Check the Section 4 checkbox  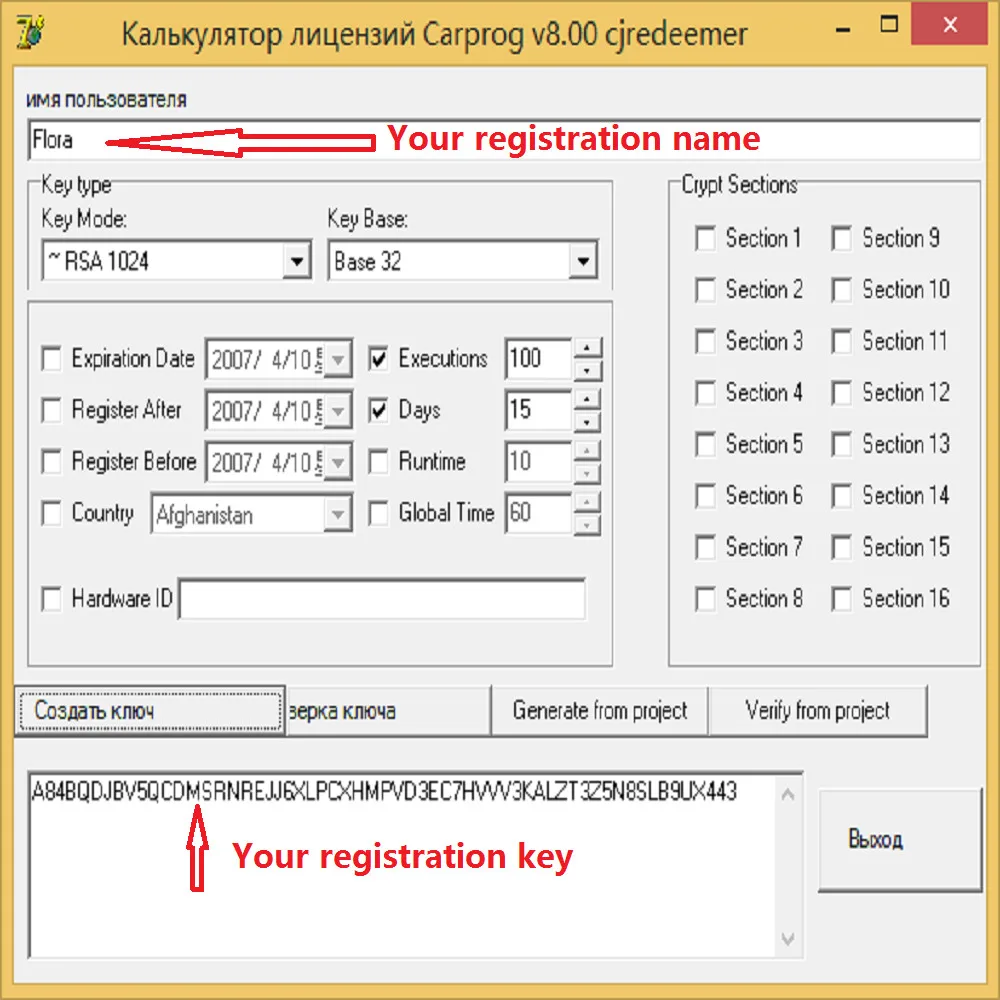(x=705, y=393)
